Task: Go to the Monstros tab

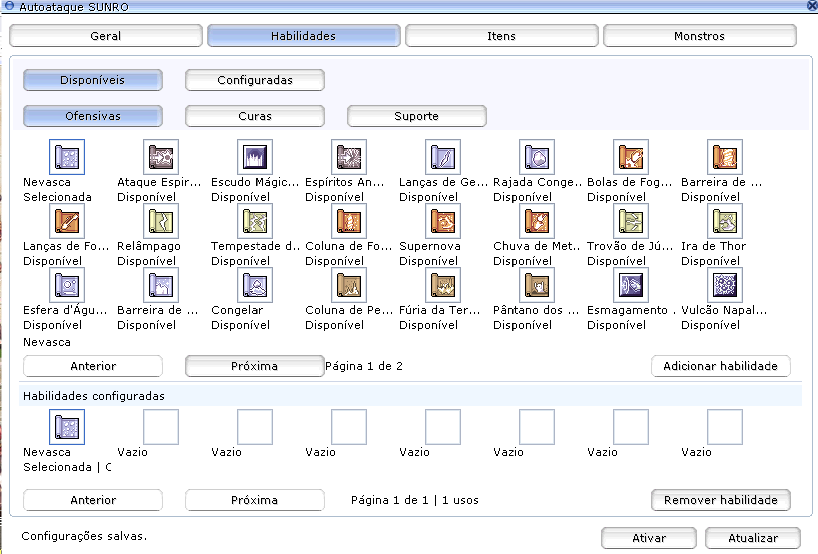Action: [700, 36]
